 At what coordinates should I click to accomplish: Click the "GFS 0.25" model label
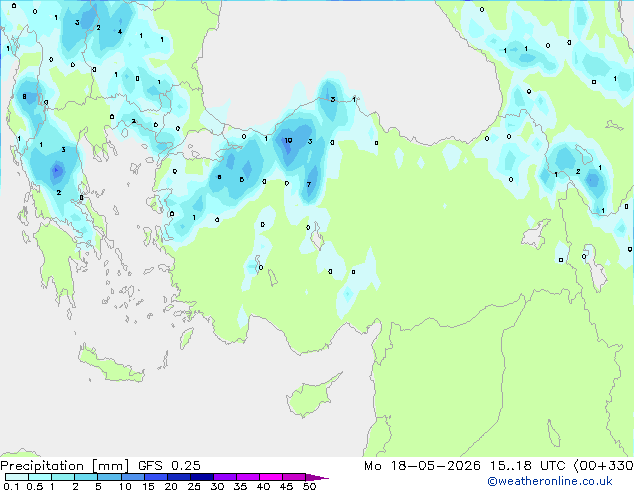pos(169,466)
